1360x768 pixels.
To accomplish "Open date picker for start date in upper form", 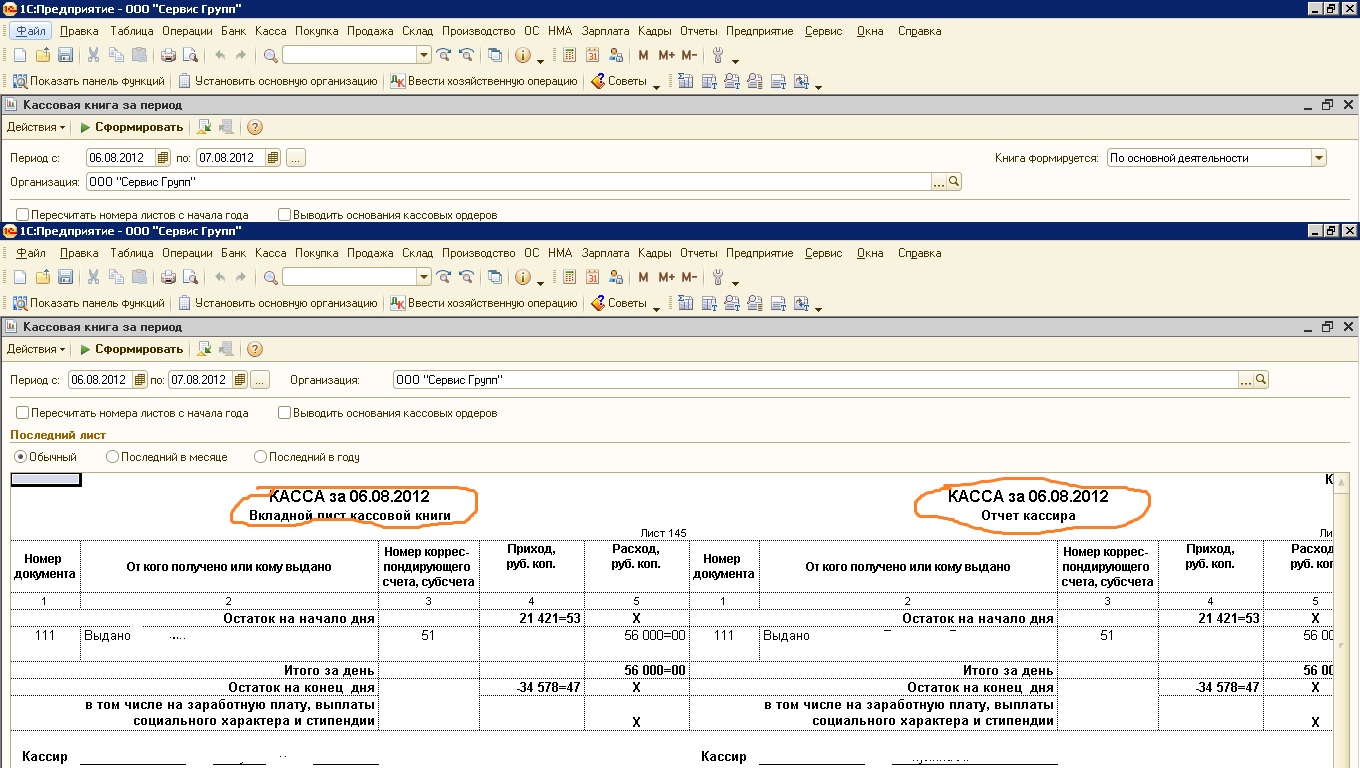I will point(163,158).
